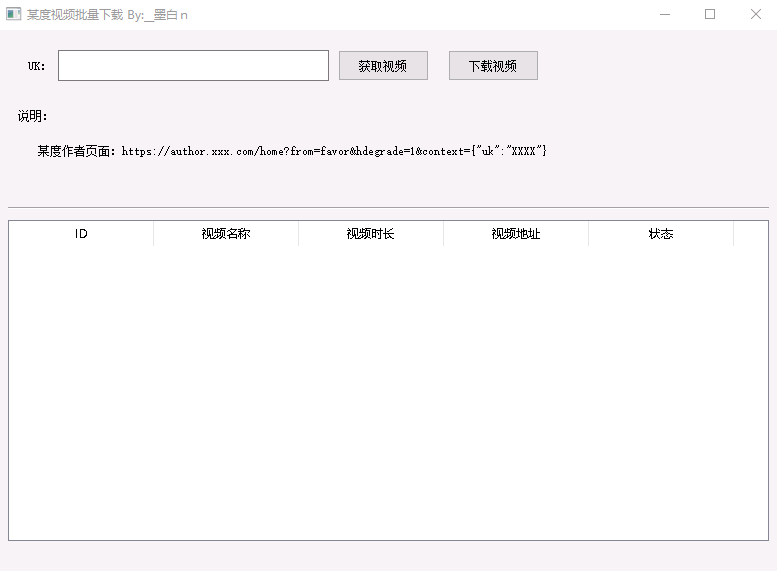
Task: Minimize the video downloader window
Action: click(x=665, y=14)
